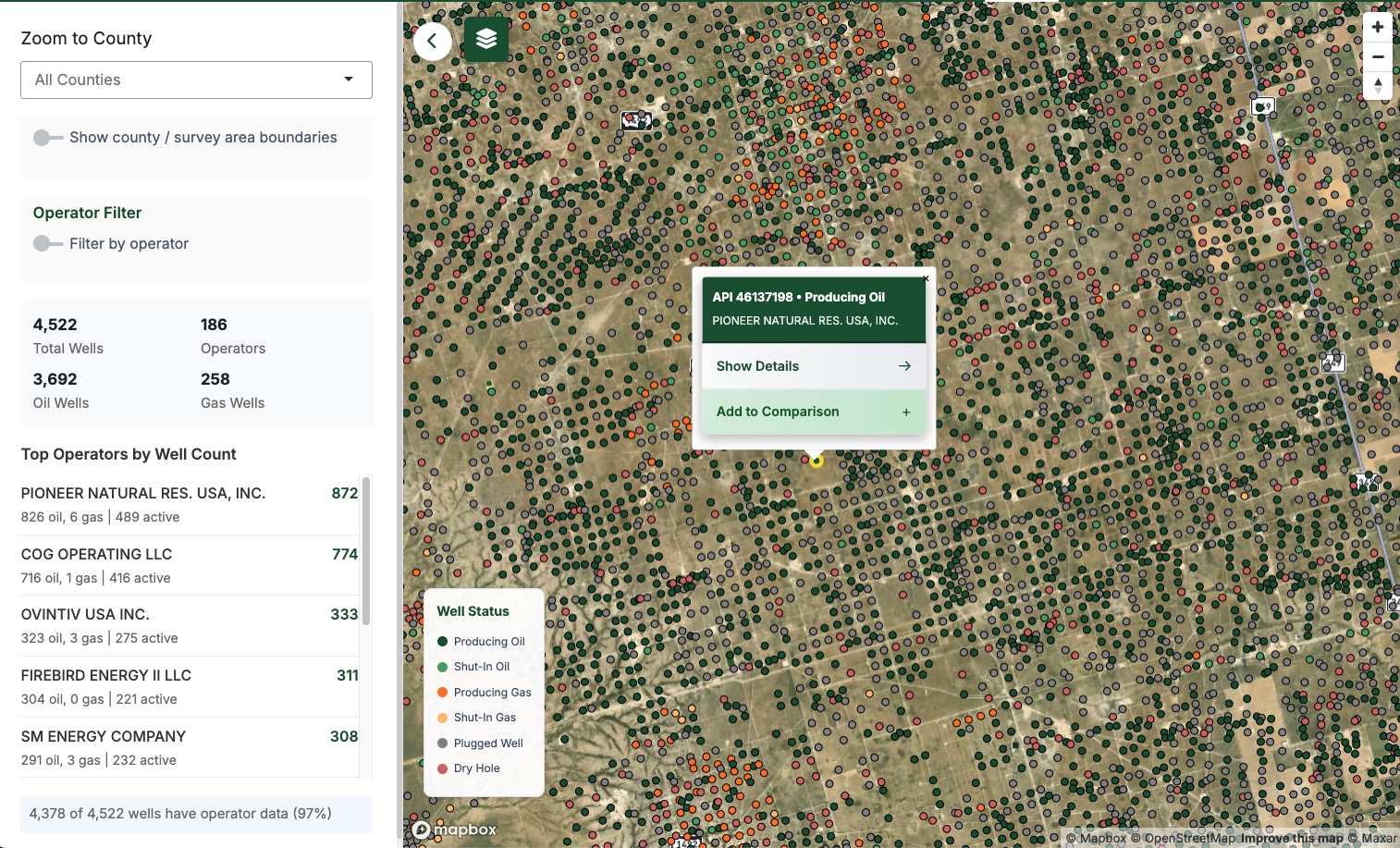Toggle Show county / survey area boundaries
The image size is (1400, 848).
coord(48,138)
